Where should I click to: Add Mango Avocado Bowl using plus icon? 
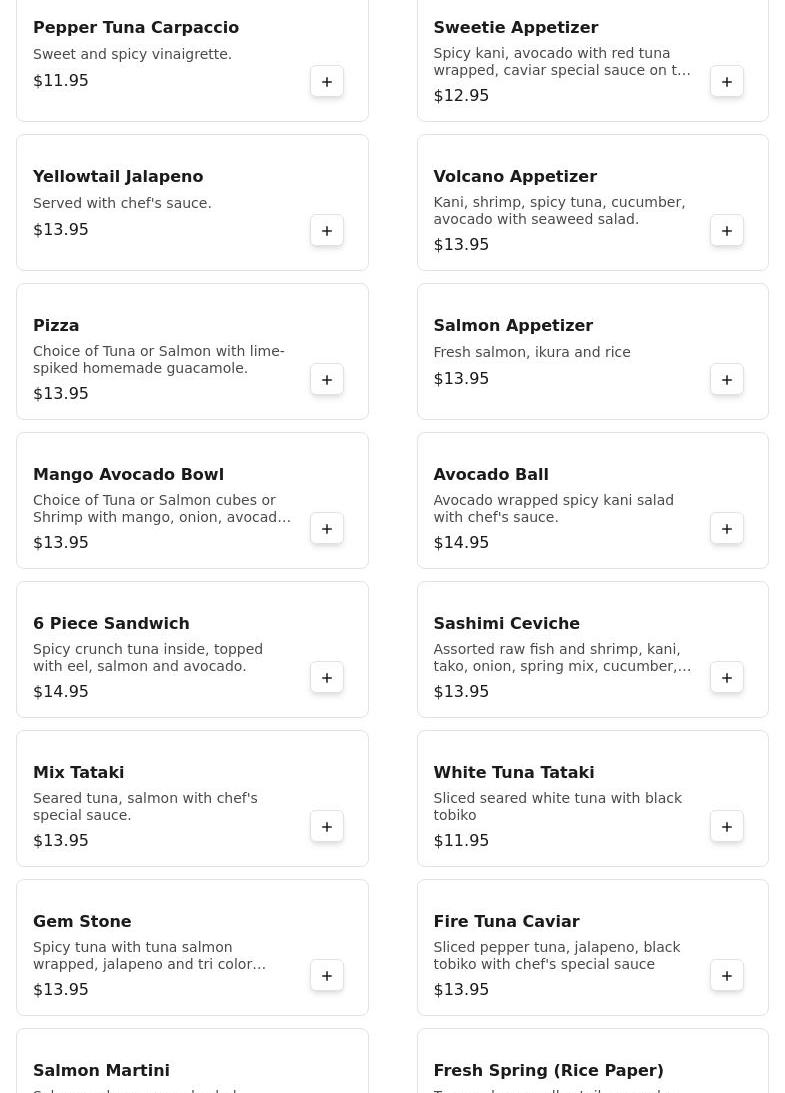pos(327,529)
